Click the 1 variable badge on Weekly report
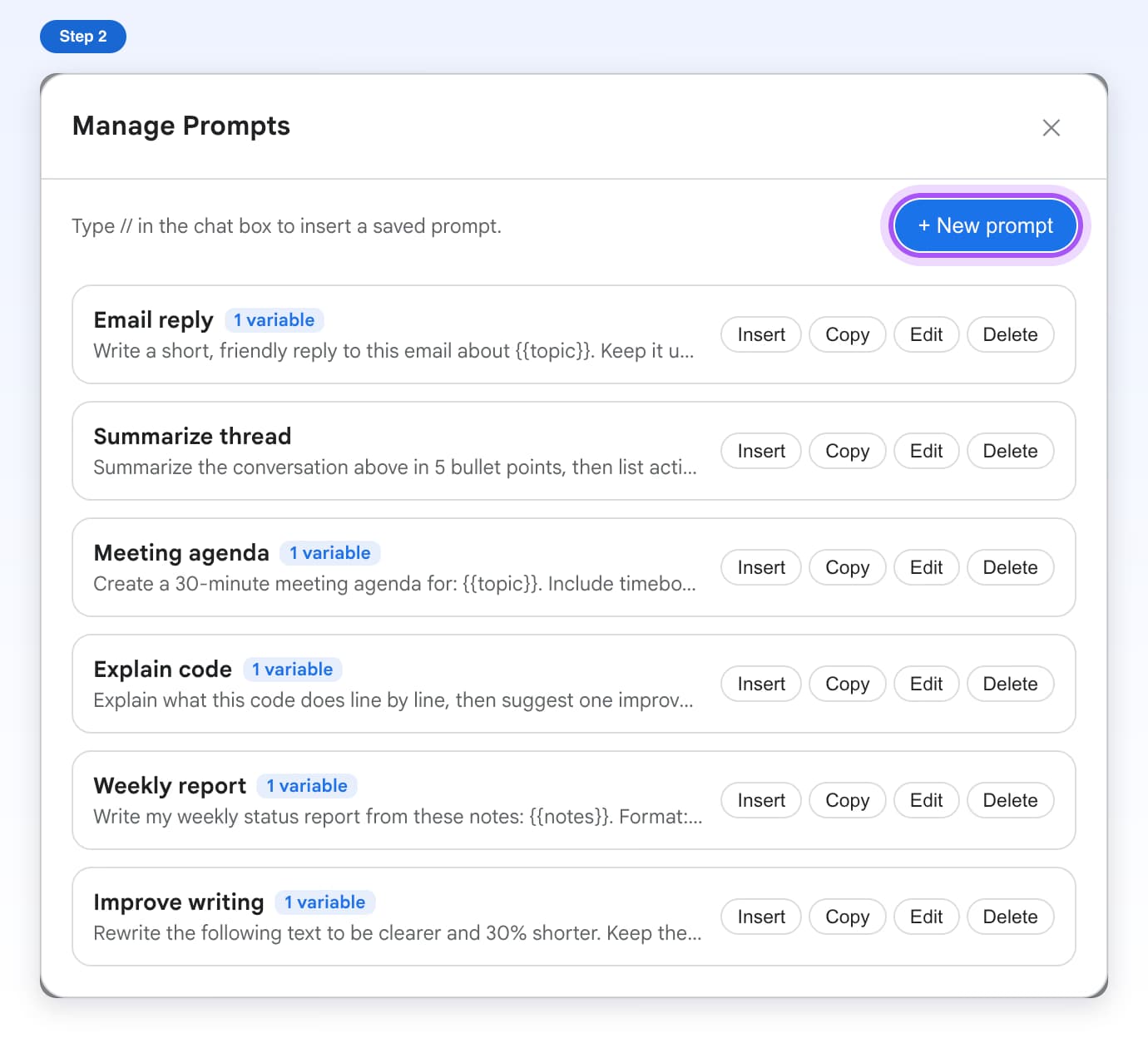The height and width of the screenshot is (1038, 1148). 307,786
